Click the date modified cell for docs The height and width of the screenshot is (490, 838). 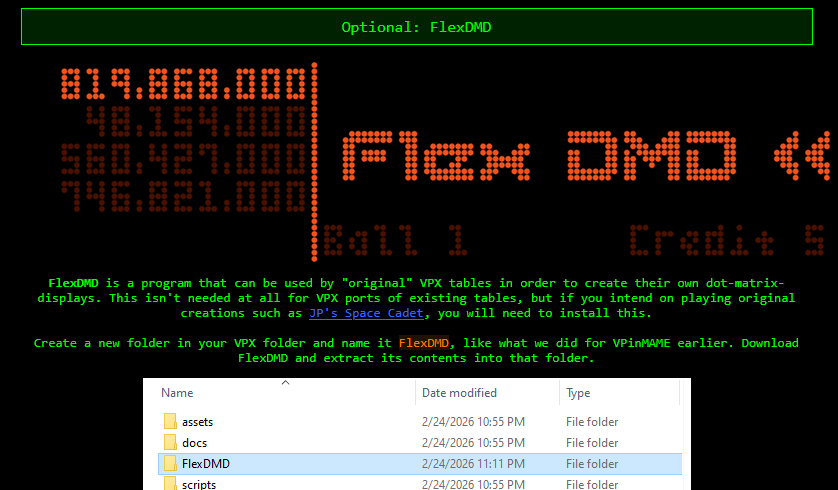(x=472, y=443)
